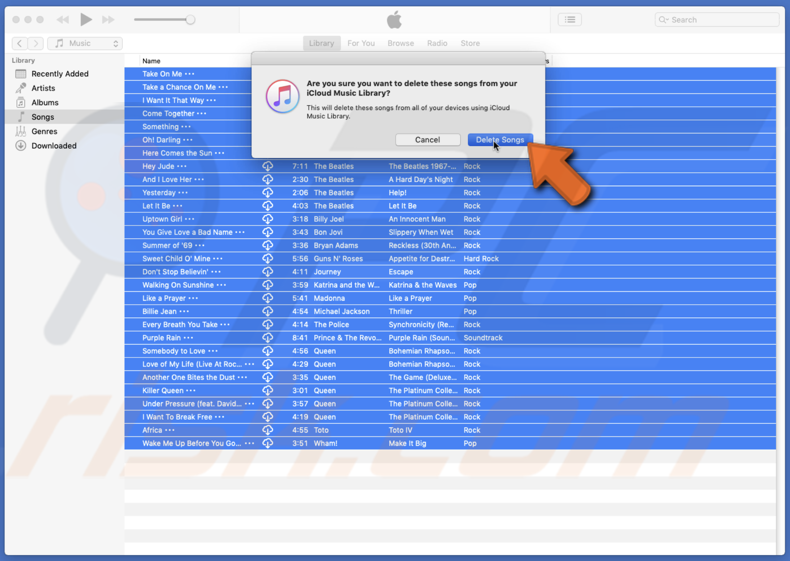Viewport: 790px width, 561px height.
Task: Go forward with the right chevron
Action: coord(36,43)
